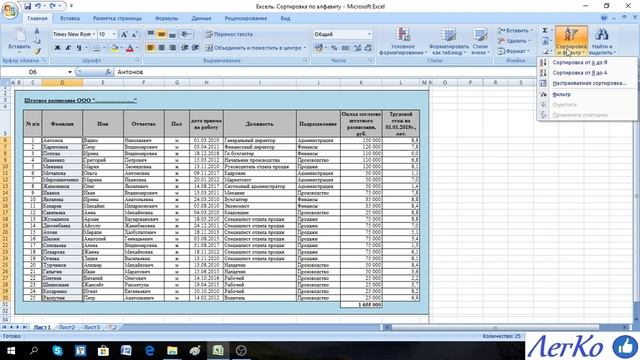Toggle underline Ч formatting
The width and height of the screenshot is (640, 360).
point(78,48)
